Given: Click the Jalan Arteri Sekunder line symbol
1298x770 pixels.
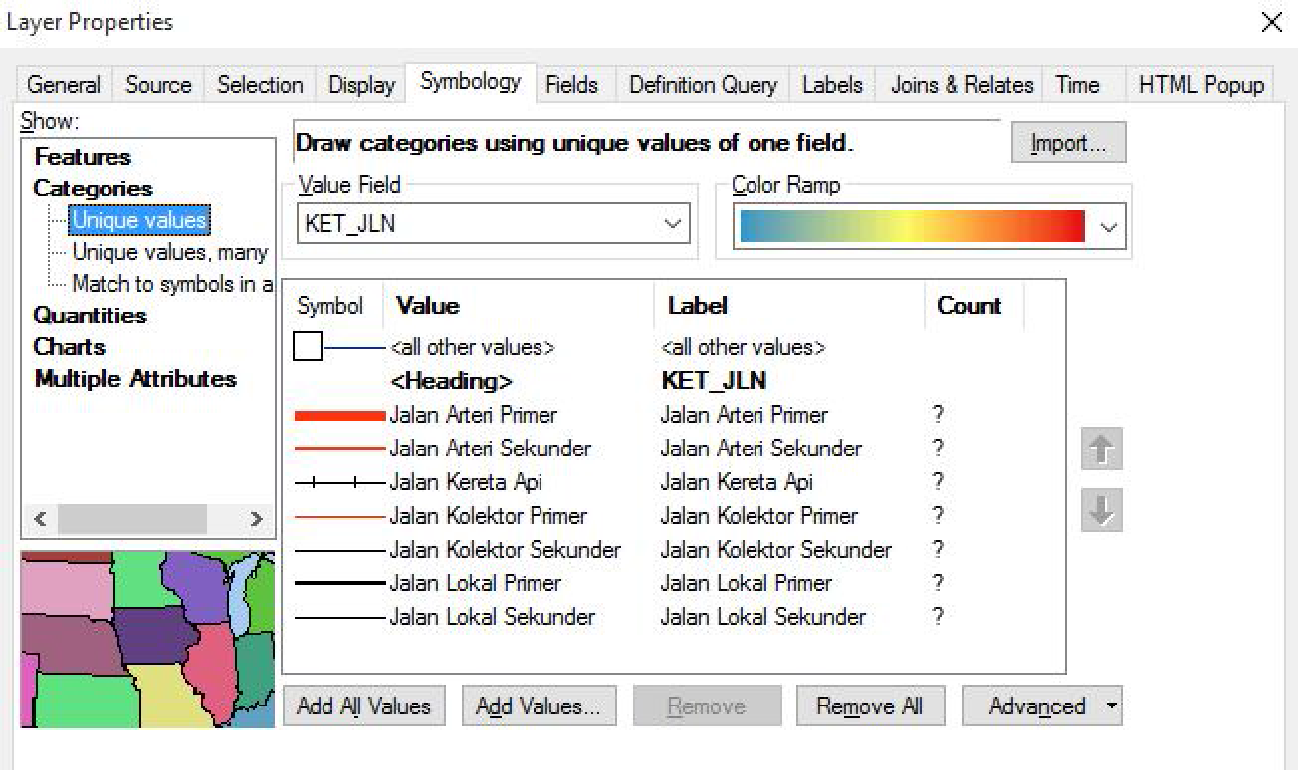Looking at the screenshot, I should tap(340, 448).
